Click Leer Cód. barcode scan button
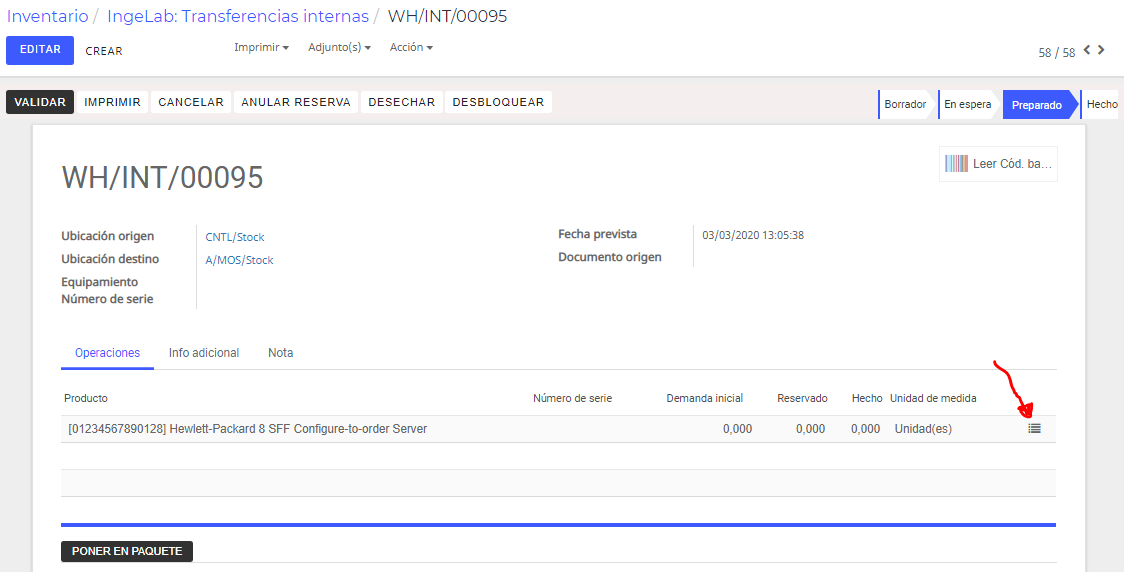 998,164
